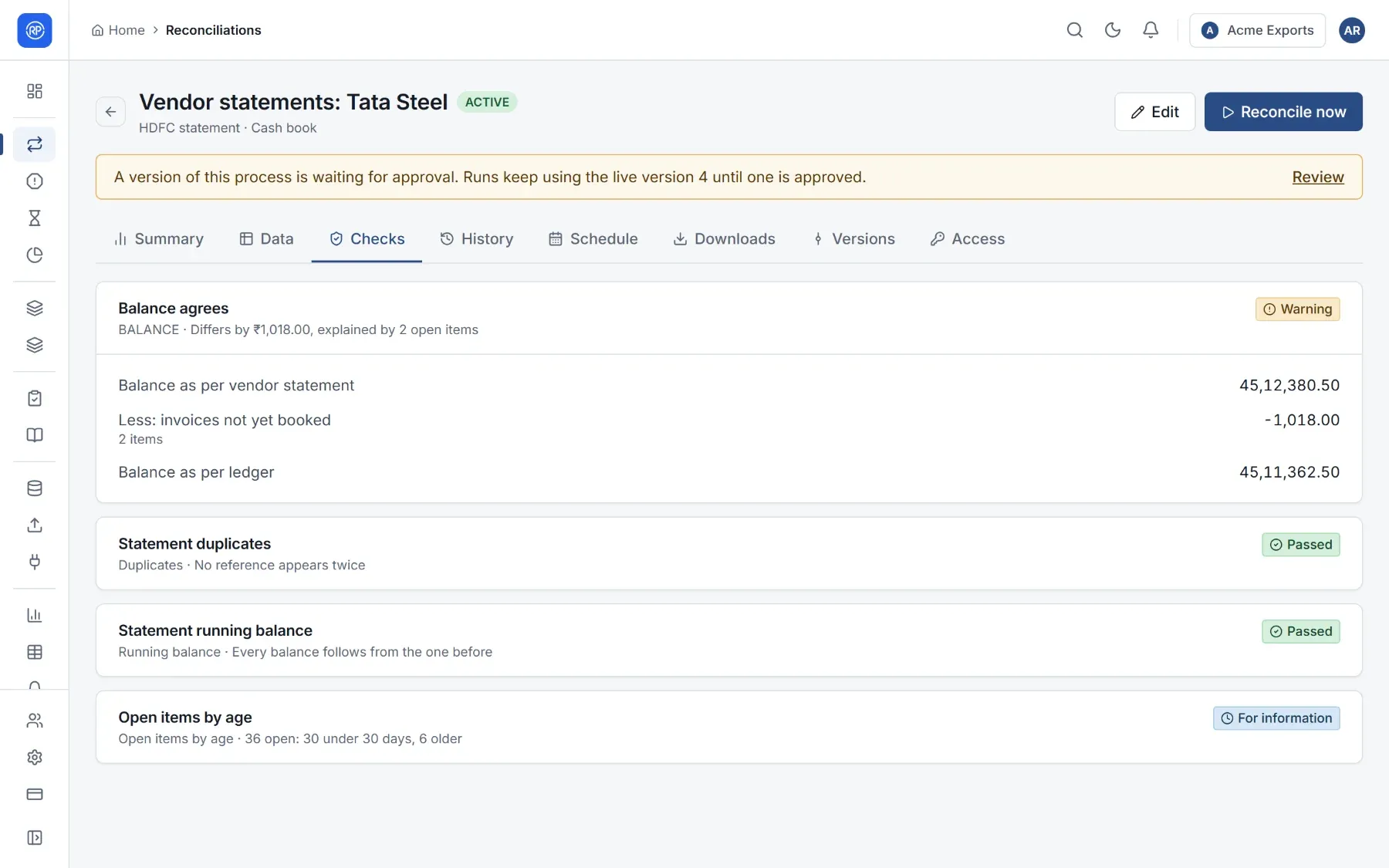Image resolution: width=1389 pixels, height=868 pixels.
Task: Click the AR user avatar
Action: tap(1351, 30)
